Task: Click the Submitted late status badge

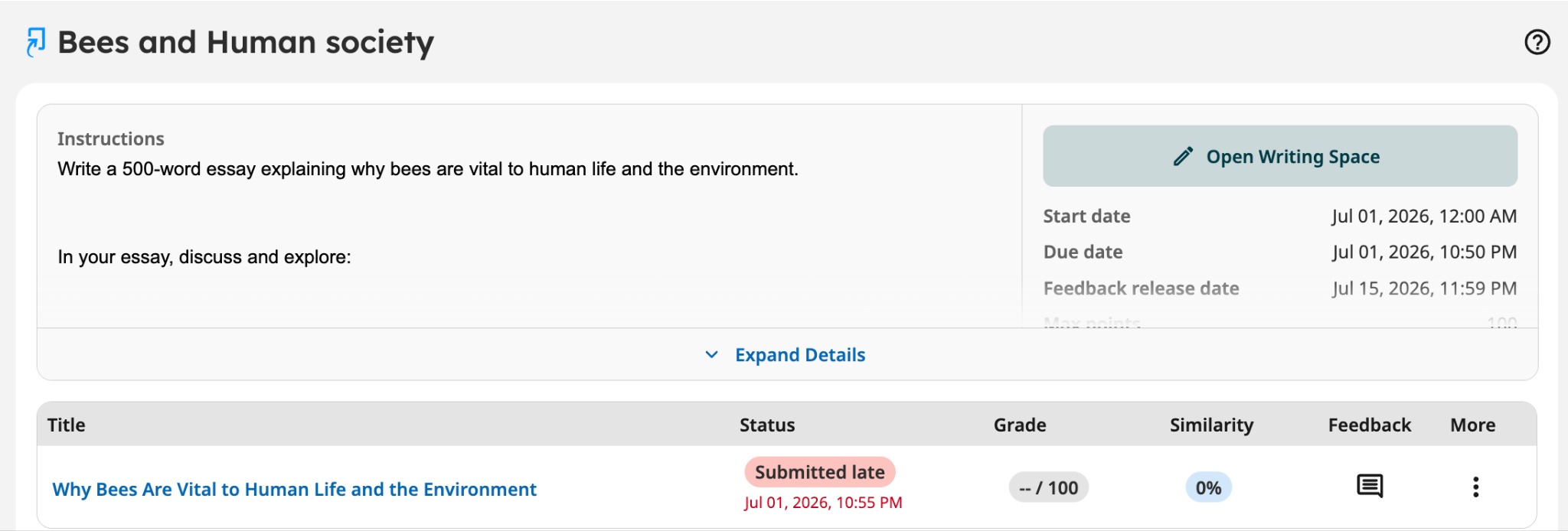Action: (x=819, y=472)
